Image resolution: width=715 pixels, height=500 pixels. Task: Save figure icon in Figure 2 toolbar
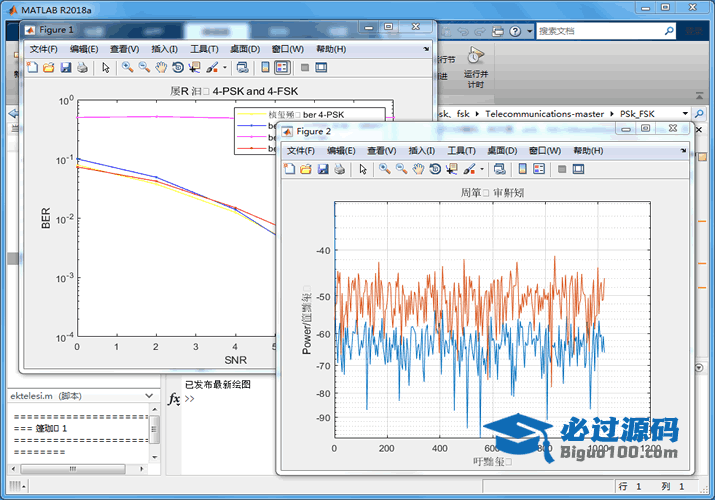323,169
